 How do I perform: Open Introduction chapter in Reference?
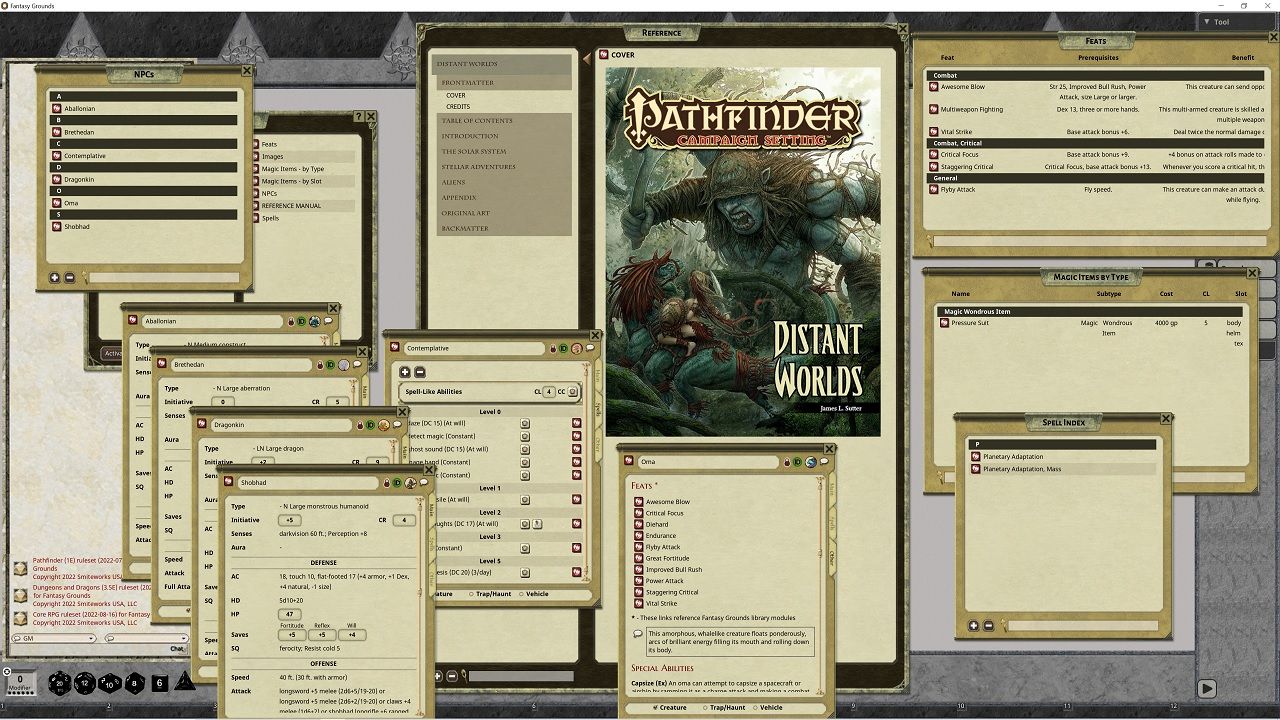(x=503, y=136)
